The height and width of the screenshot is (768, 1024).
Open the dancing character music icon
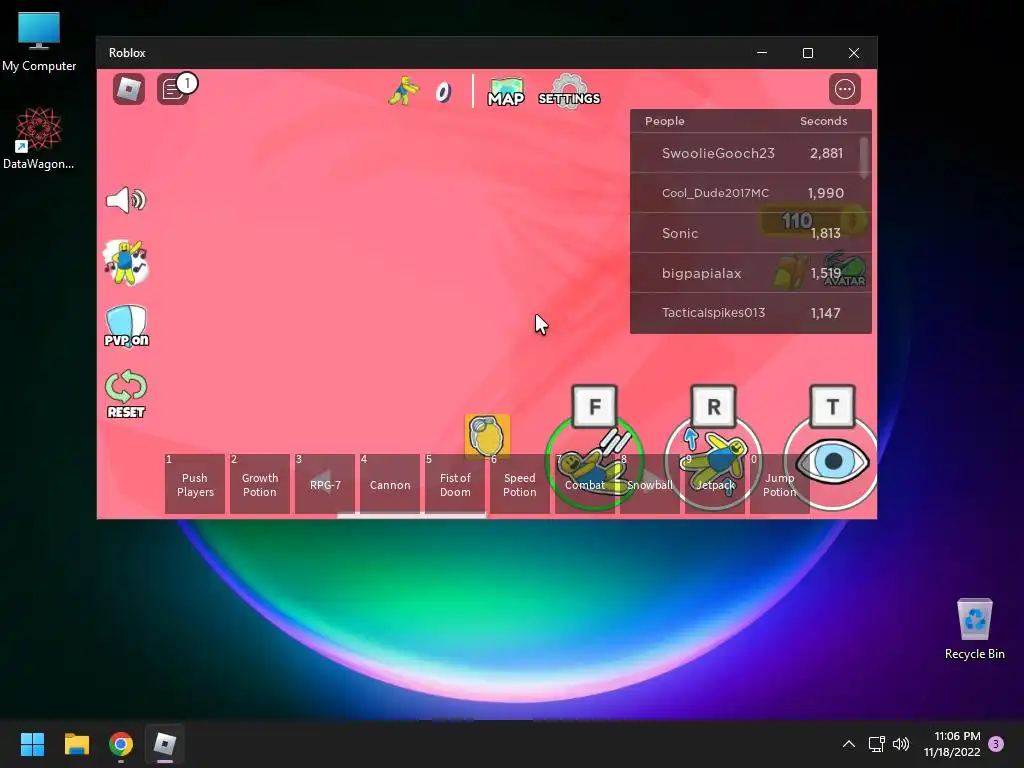125,263
